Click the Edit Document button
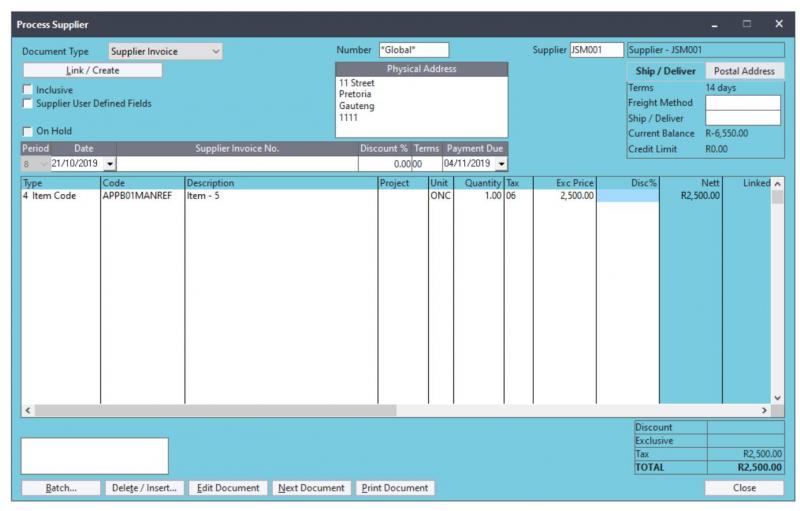The width and height of the screenshot is (800, 511). [x=228, y=488]
